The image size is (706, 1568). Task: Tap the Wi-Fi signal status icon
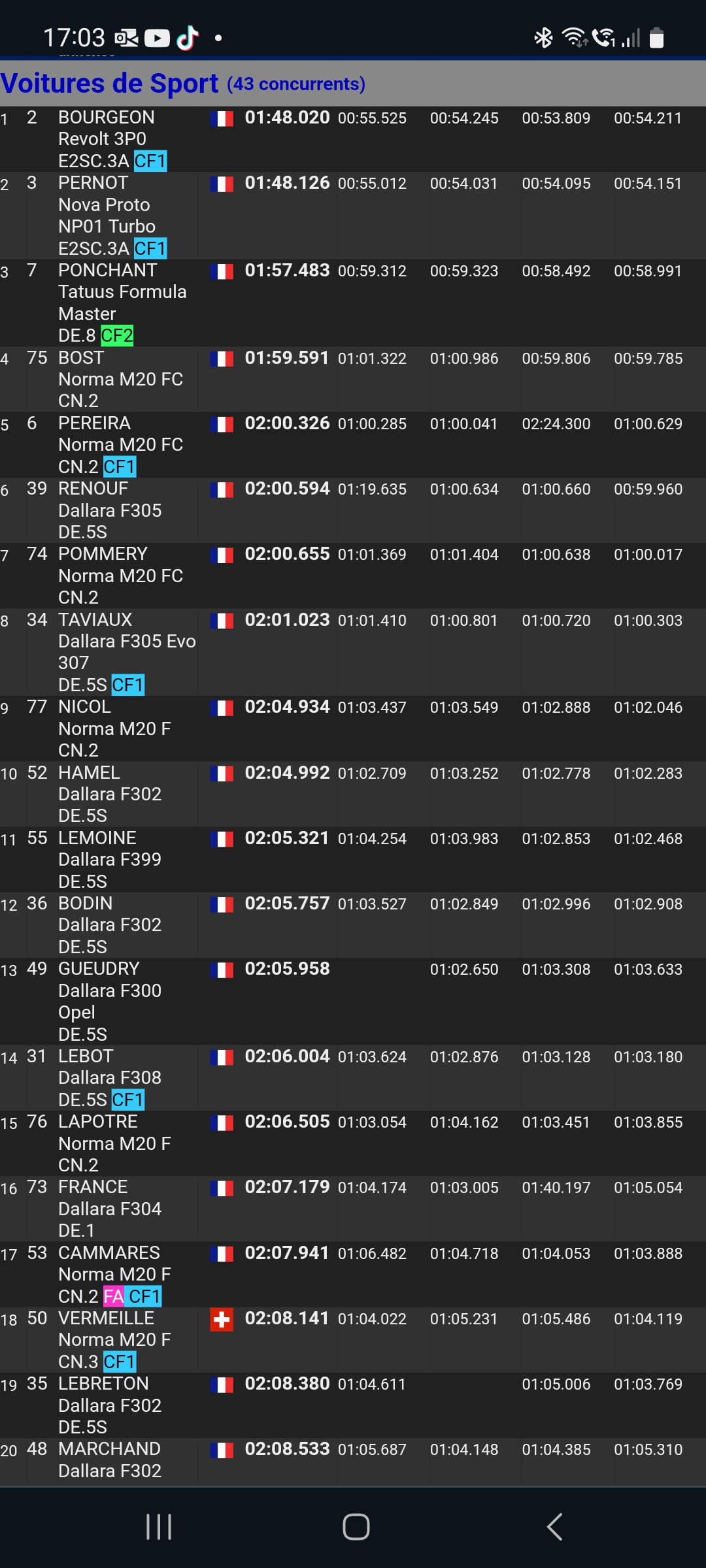tap(575, 38)
